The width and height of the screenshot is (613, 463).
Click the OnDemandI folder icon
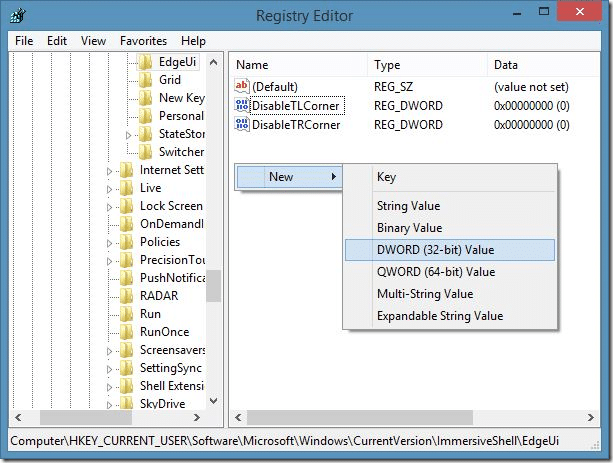pos(127,224)
